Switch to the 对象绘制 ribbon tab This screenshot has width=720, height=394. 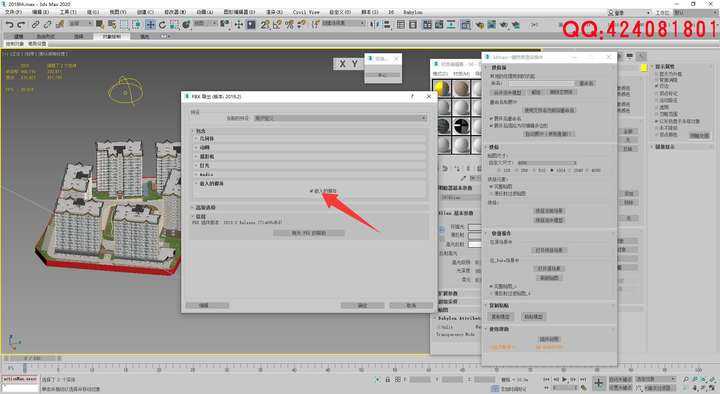pos(112,36)
